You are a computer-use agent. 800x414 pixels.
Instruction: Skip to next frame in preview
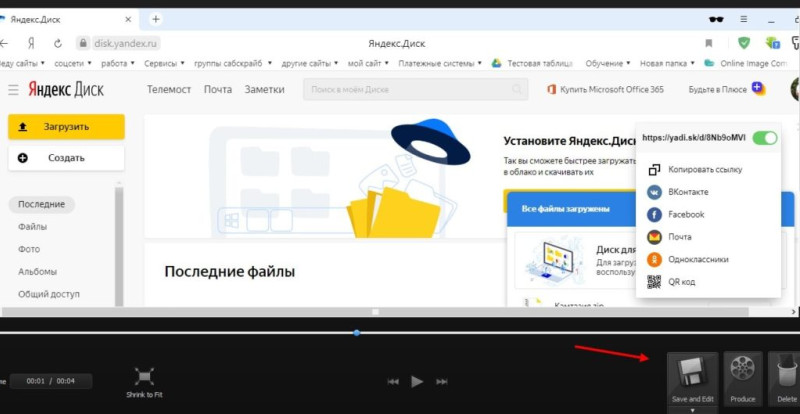point(442,381)
